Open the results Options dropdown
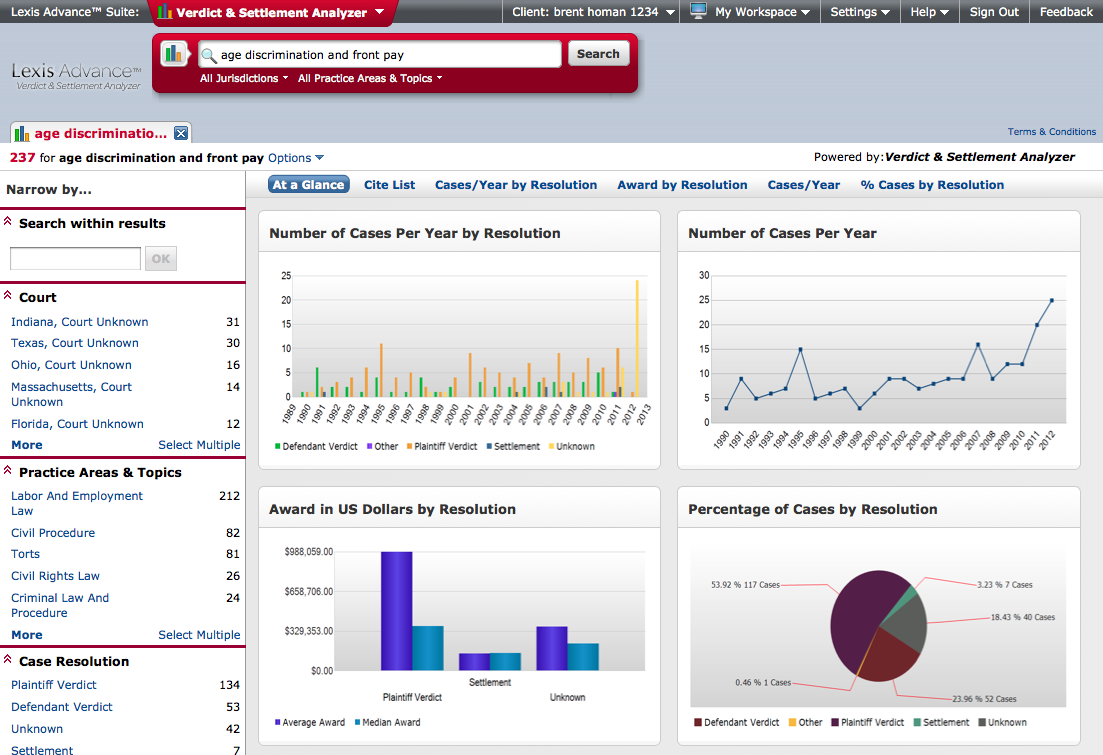The height and width of the screenshot is (755, 1103). [296, 158]
